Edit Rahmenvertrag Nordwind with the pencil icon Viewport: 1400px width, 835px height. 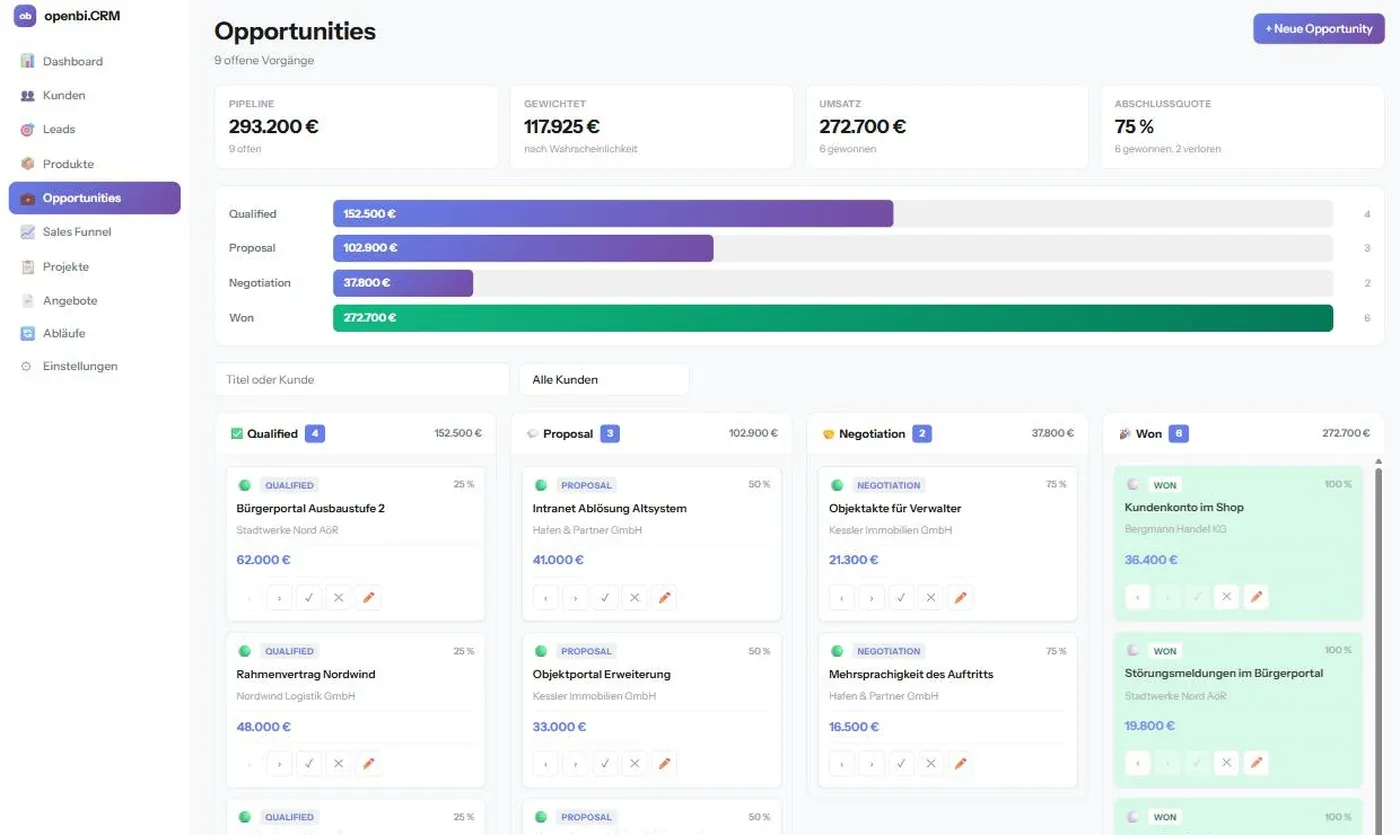pos(368,763)
